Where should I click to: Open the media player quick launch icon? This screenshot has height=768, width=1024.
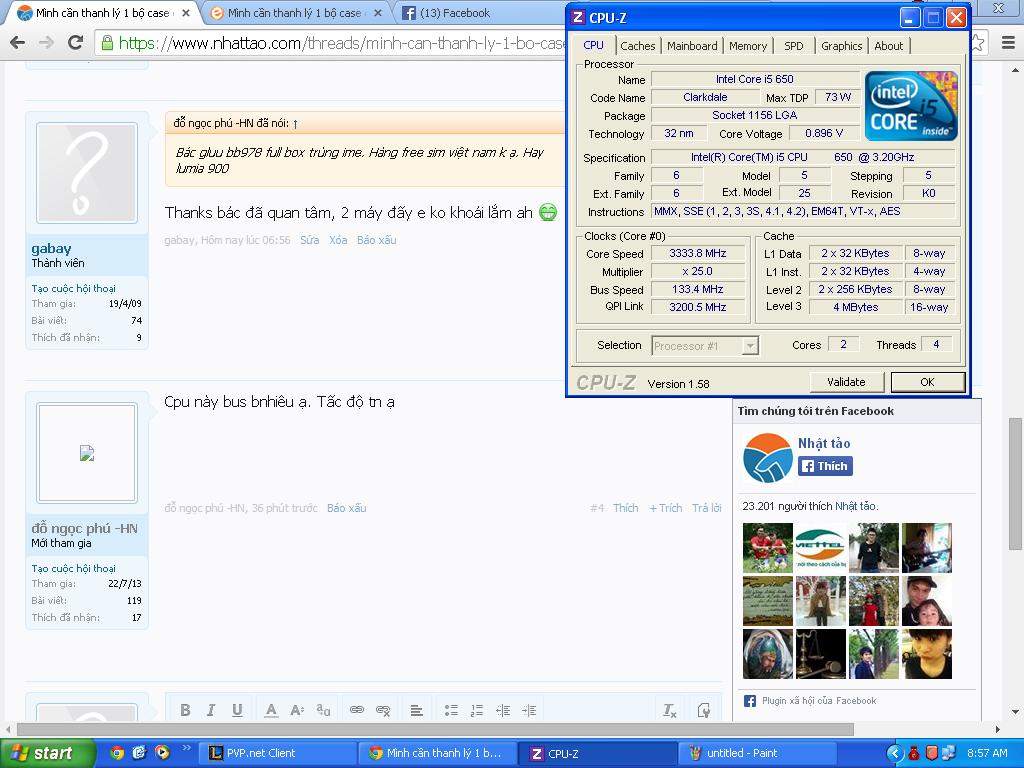click(162, 753)
